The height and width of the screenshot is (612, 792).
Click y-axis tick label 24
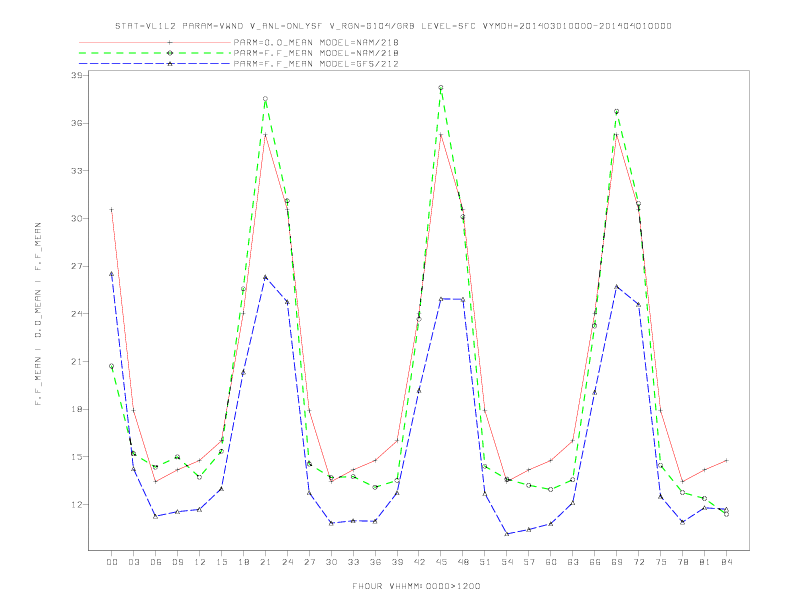pyautogui.click(x=76, y=314)
